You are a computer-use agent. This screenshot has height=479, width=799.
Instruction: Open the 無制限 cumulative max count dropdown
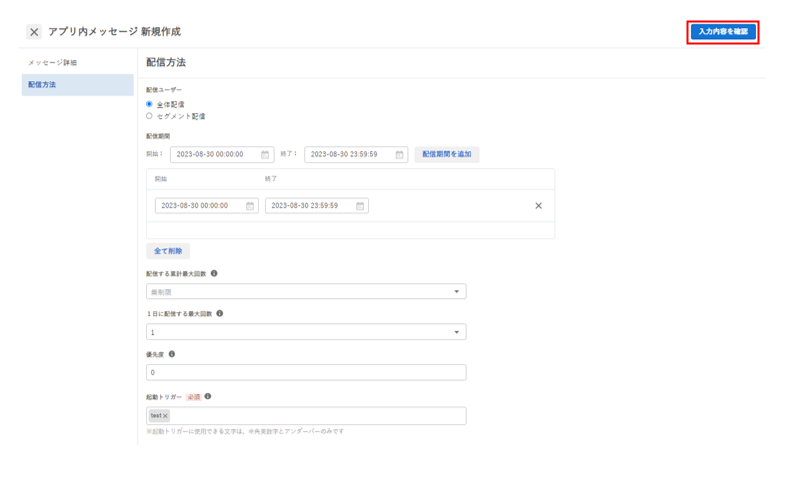tap(306, 291)
